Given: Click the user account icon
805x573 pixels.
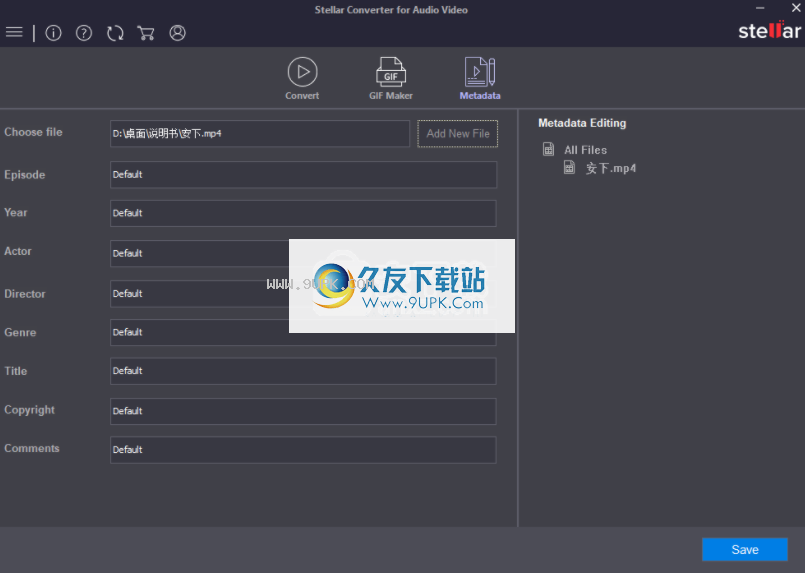Looking at the screenshot, I should [x=178, y=33].
